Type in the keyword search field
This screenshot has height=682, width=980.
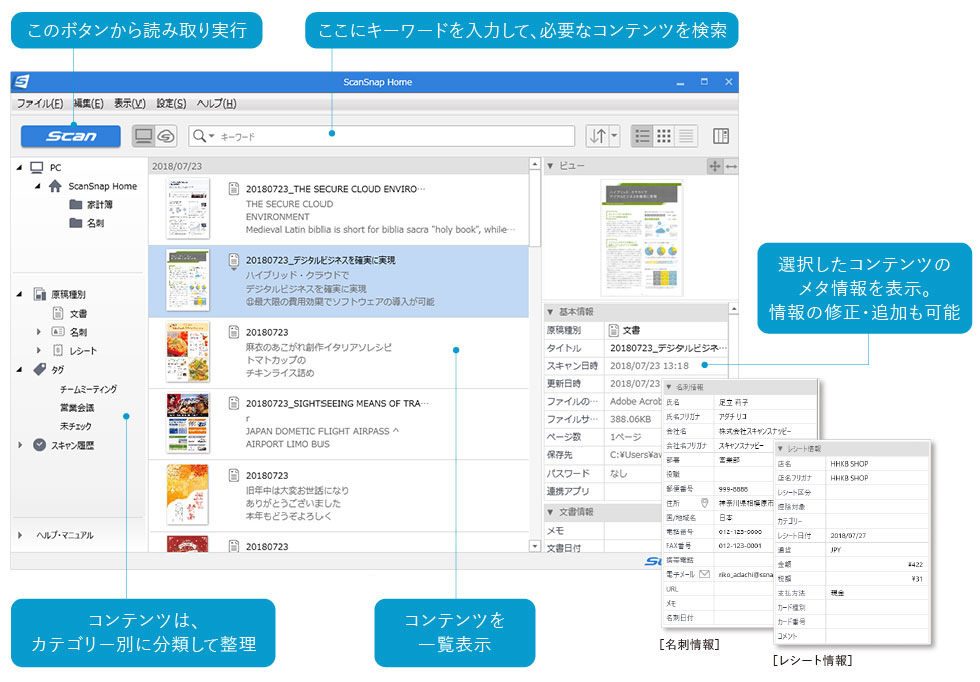[x=390, y=136]
